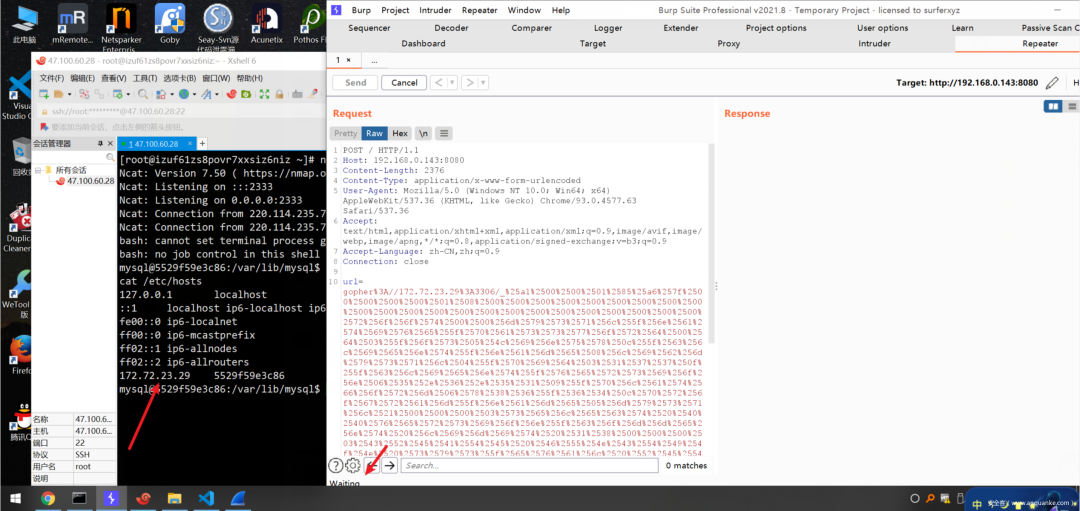Click Xshell open session folder icon
The width and height of the screenshot is (1080, 511).
point(59,94)
